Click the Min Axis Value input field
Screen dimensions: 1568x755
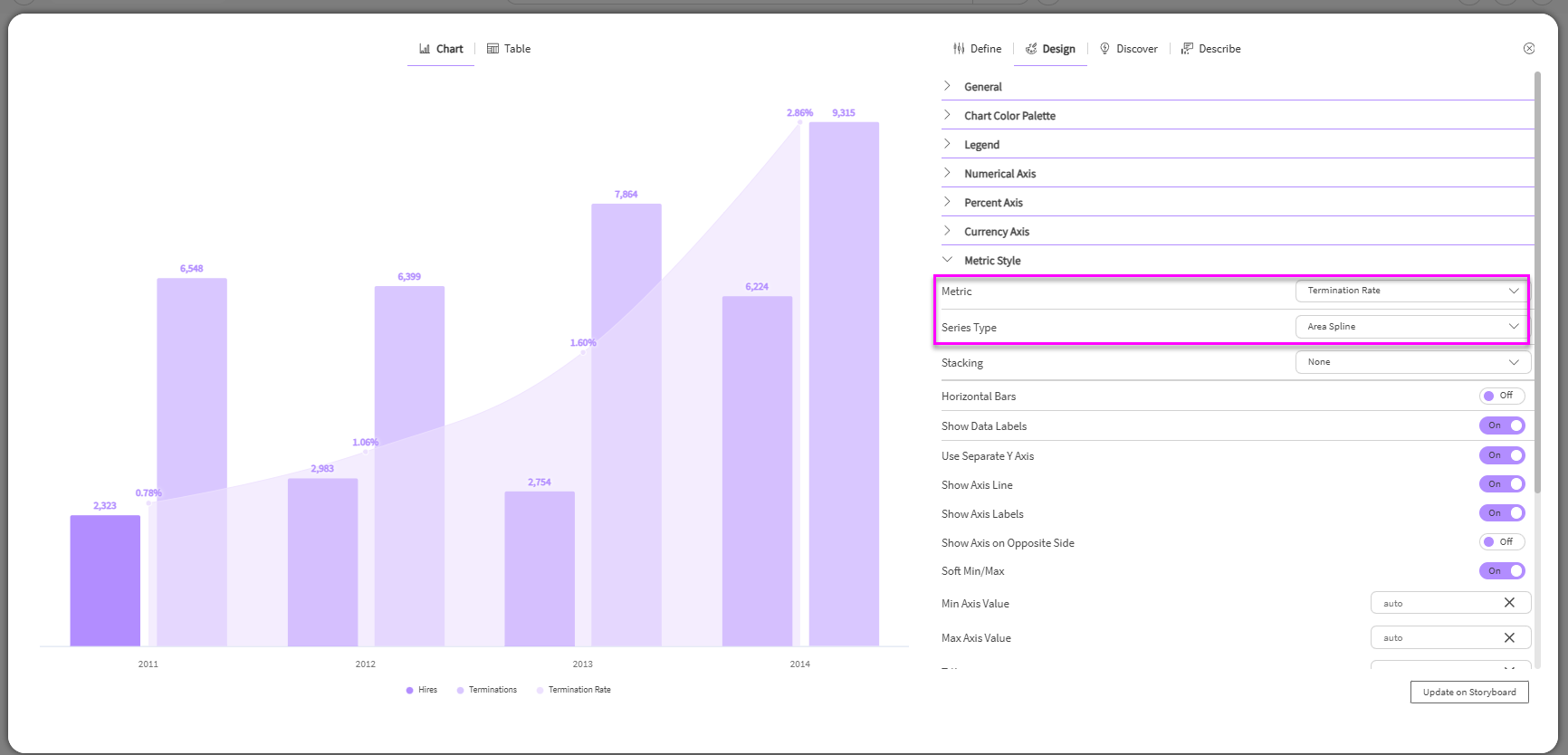(x=1435, y=603)
